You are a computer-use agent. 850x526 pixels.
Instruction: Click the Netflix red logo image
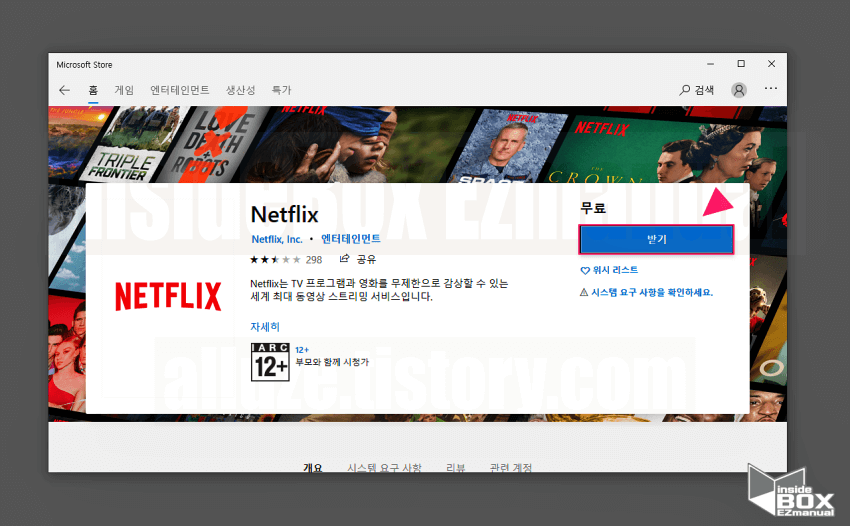click(168, 296)
